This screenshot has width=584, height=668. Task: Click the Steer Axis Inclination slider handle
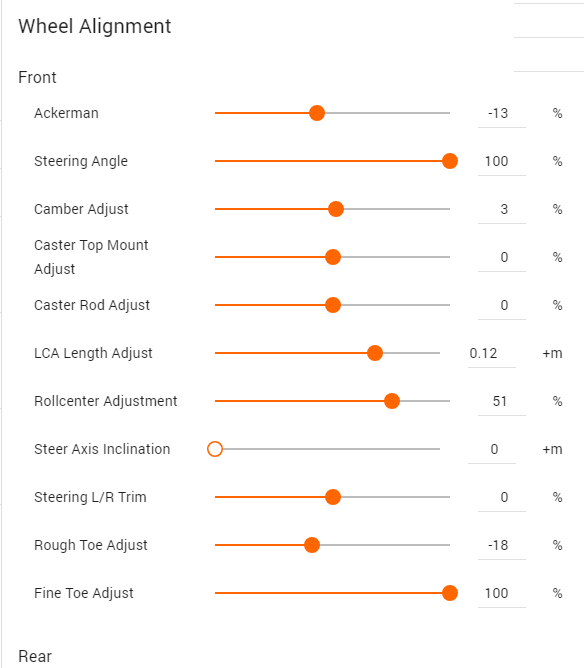pyautogui.click(x=215, y=449)
